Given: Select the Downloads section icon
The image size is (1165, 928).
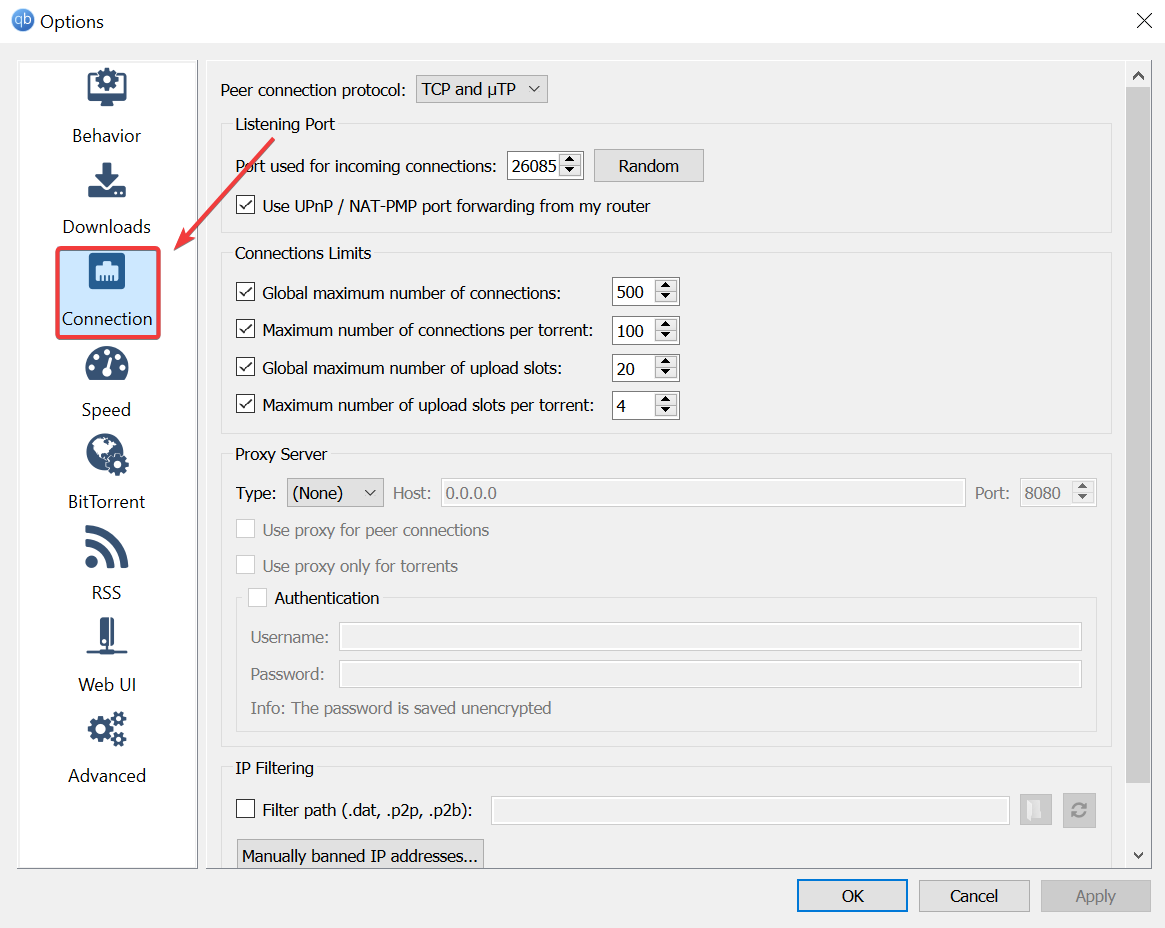Looking at the screenshot, I should coord(106,180).
